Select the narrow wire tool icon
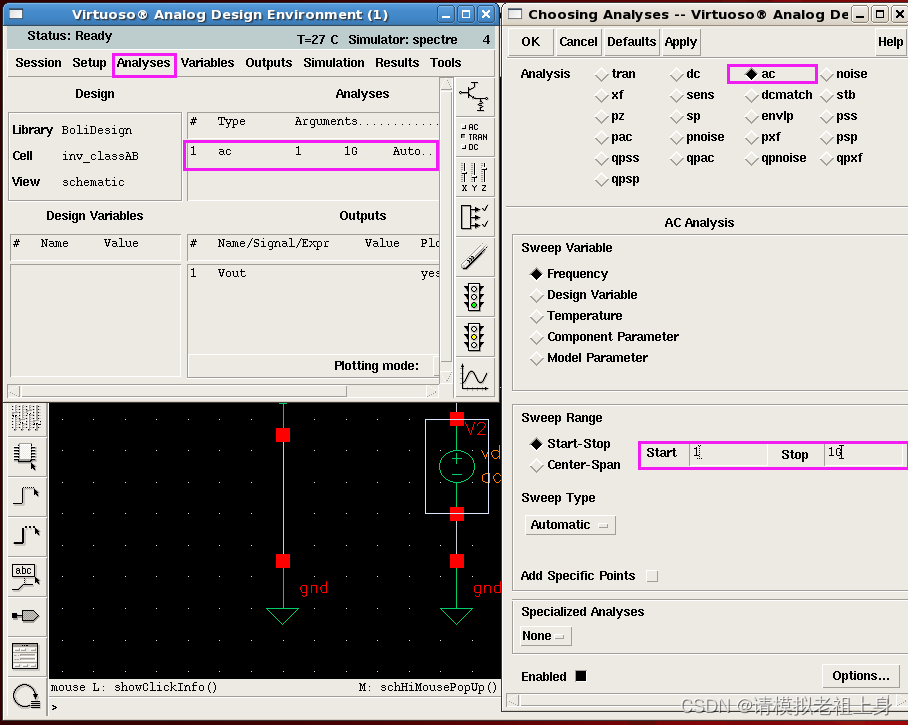This screenshot has height=725, width=908. click(26, 496)
